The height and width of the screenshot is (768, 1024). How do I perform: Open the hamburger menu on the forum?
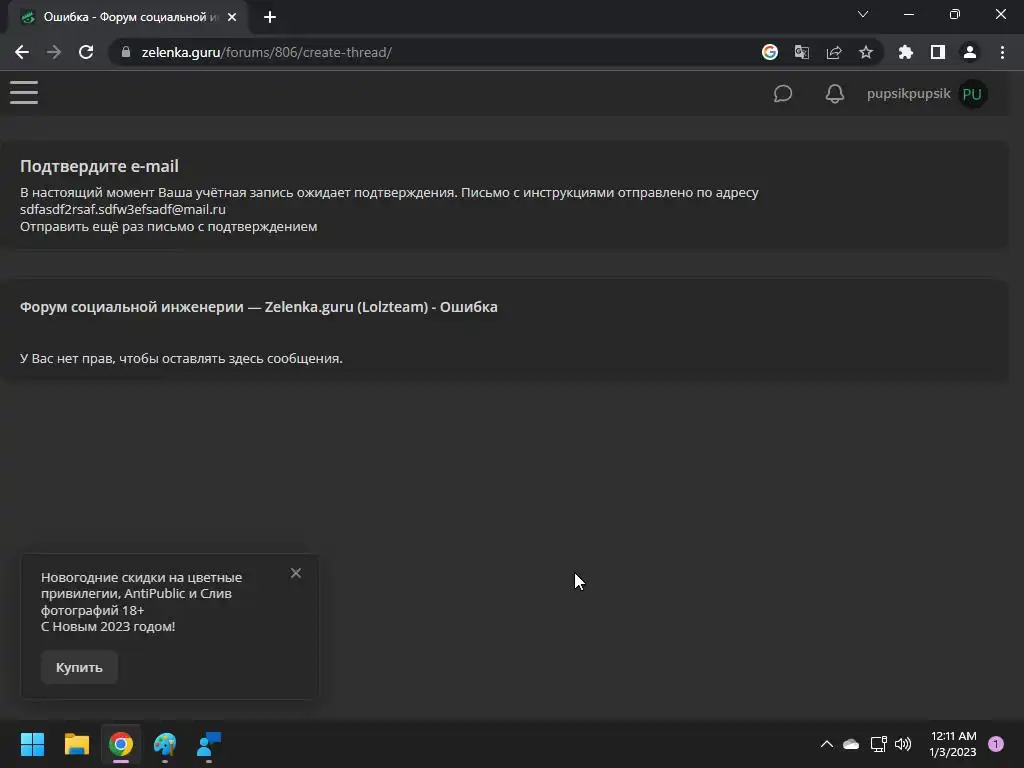coord(24,93)
